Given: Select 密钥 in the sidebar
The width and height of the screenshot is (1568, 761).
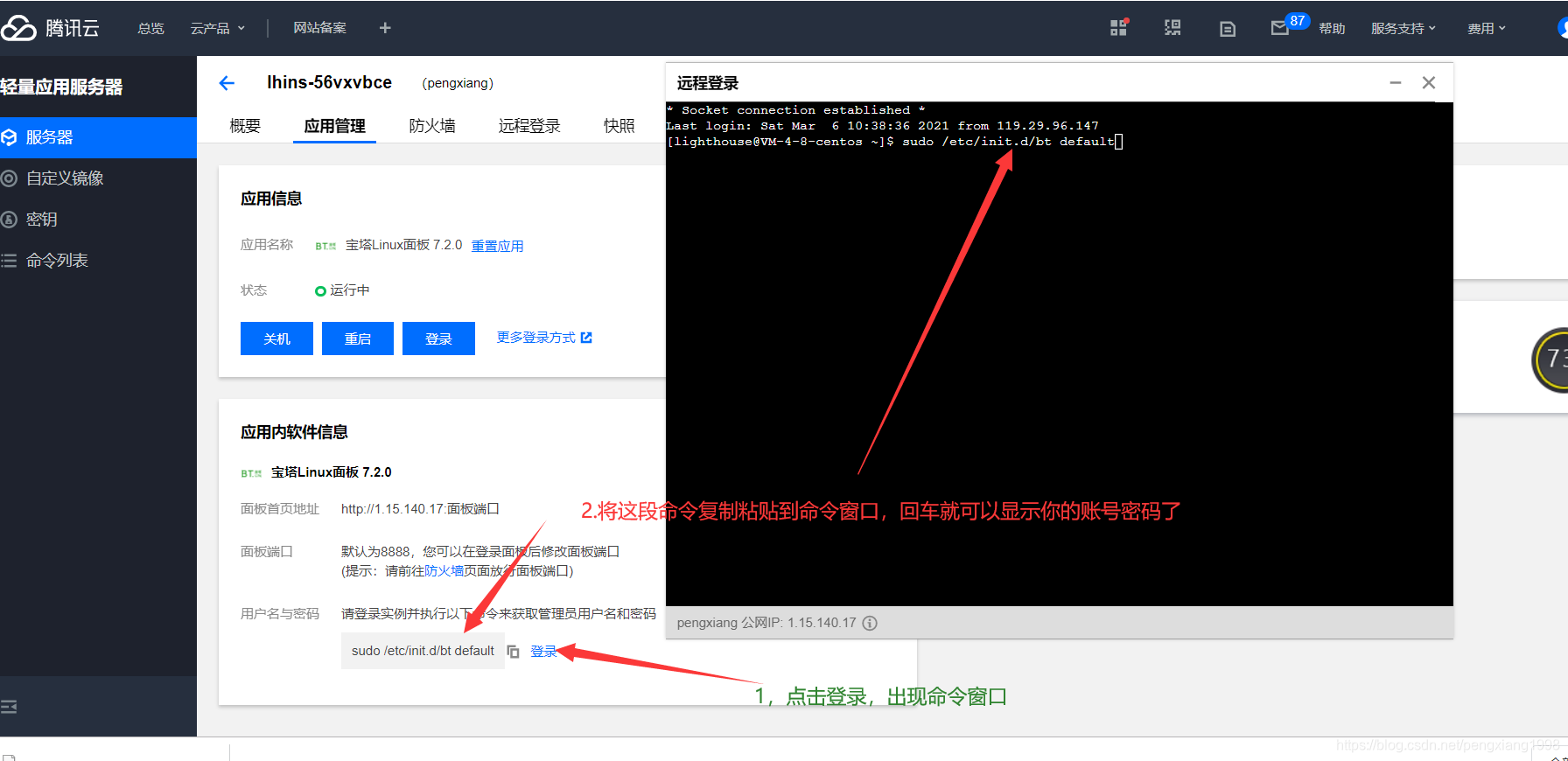Looking at the screenshot, I should point(98,220).
